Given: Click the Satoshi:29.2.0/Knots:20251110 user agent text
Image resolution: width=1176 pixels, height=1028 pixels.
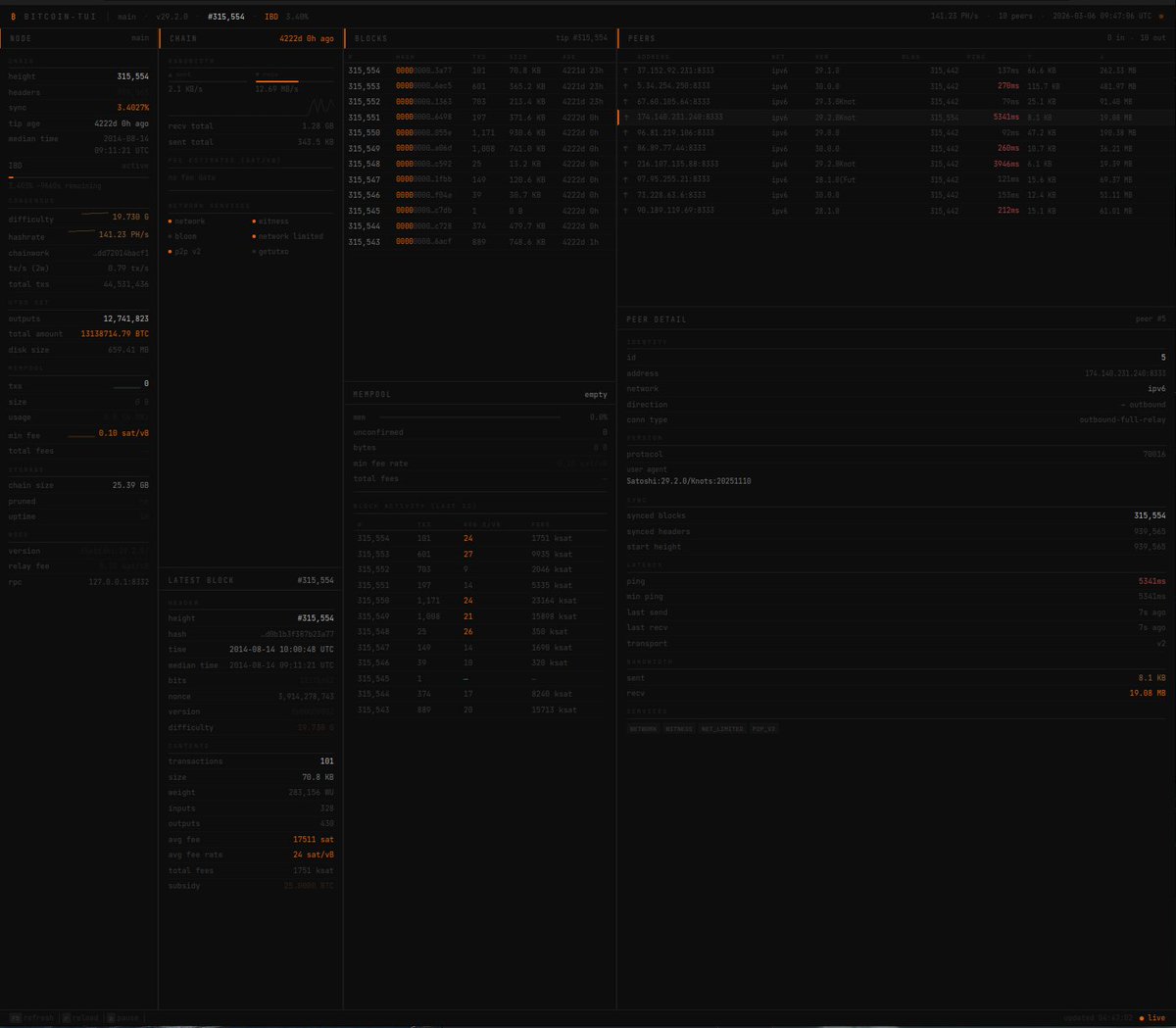Looking at the screenshot, I should pyautogui.click(x=689, y=481).
